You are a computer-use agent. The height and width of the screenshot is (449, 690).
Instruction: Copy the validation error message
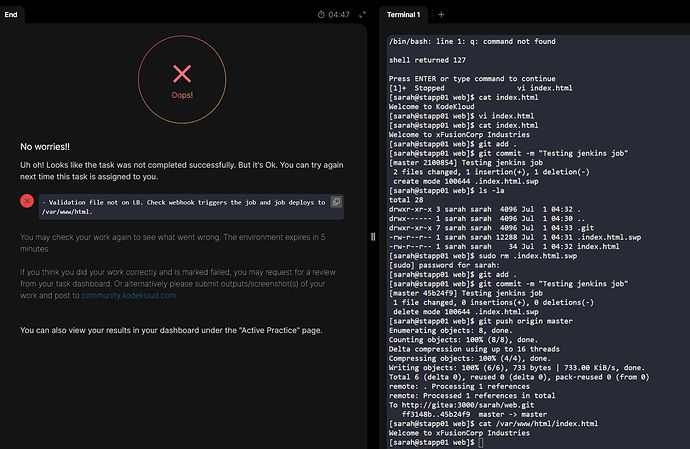tap(336, 202)
